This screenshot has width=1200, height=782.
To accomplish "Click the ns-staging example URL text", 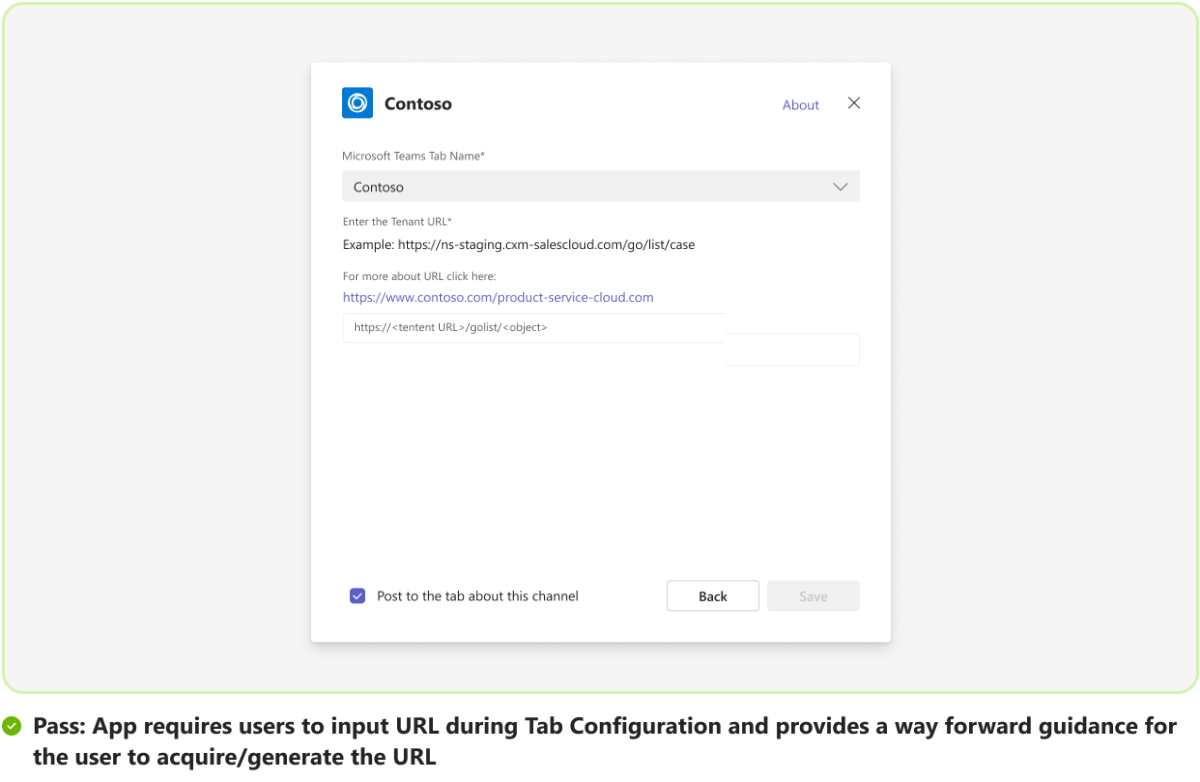I will pos(518,244).
